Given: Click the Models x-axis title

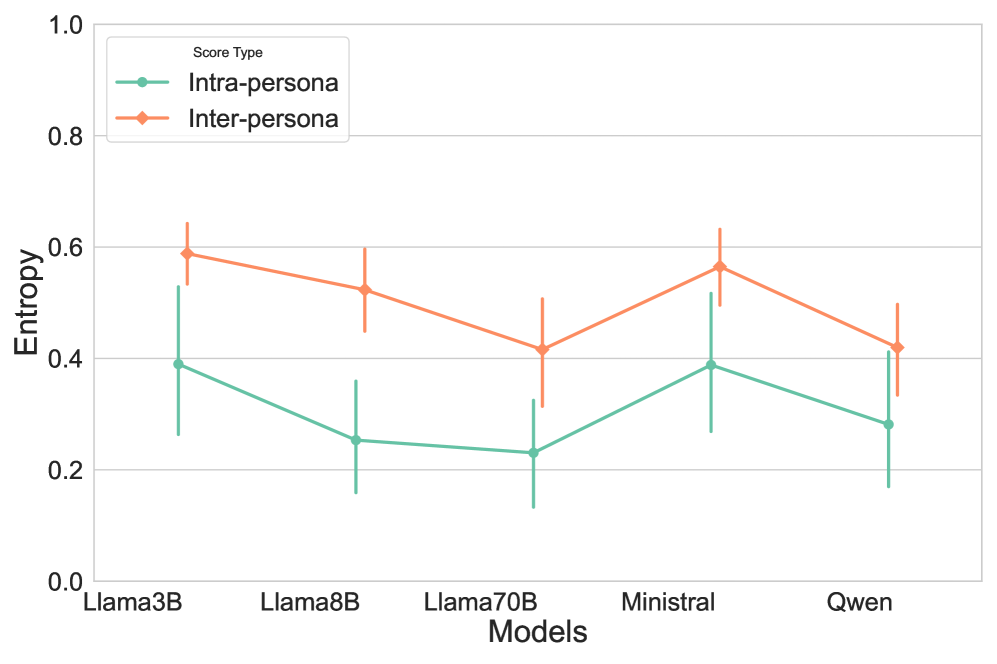Looking at the screenshot, I should click(x=537, y=633).
